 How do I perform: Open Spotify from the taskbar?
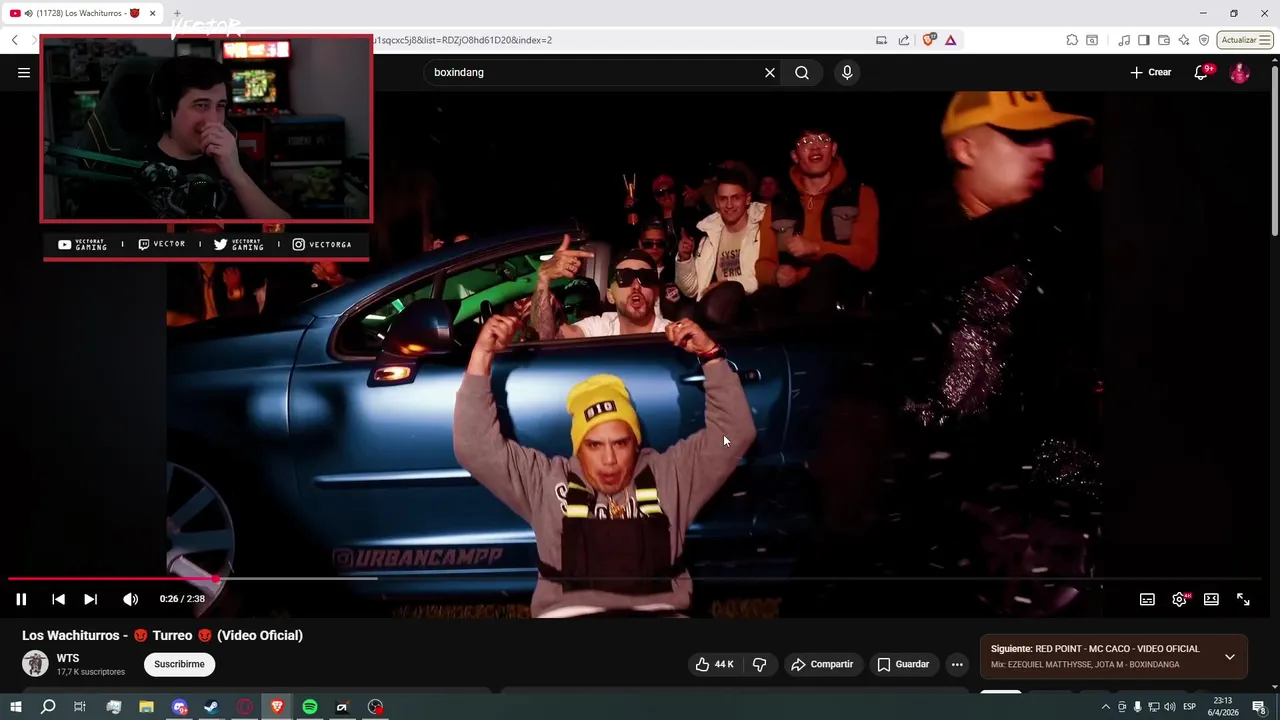click(310, 707)
